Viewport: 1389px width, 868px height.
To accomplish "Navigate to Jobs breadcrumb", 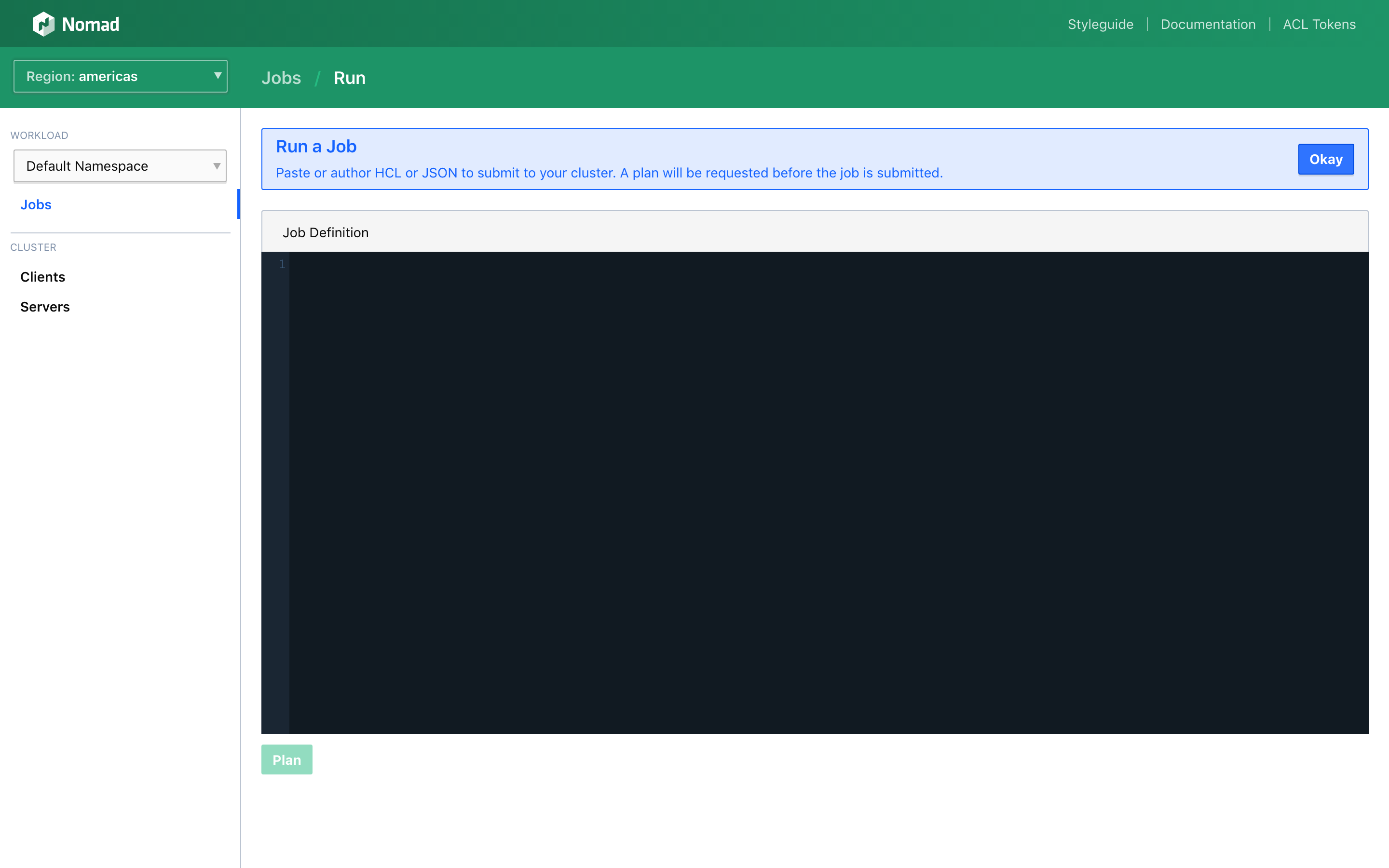I will [281, 78].
